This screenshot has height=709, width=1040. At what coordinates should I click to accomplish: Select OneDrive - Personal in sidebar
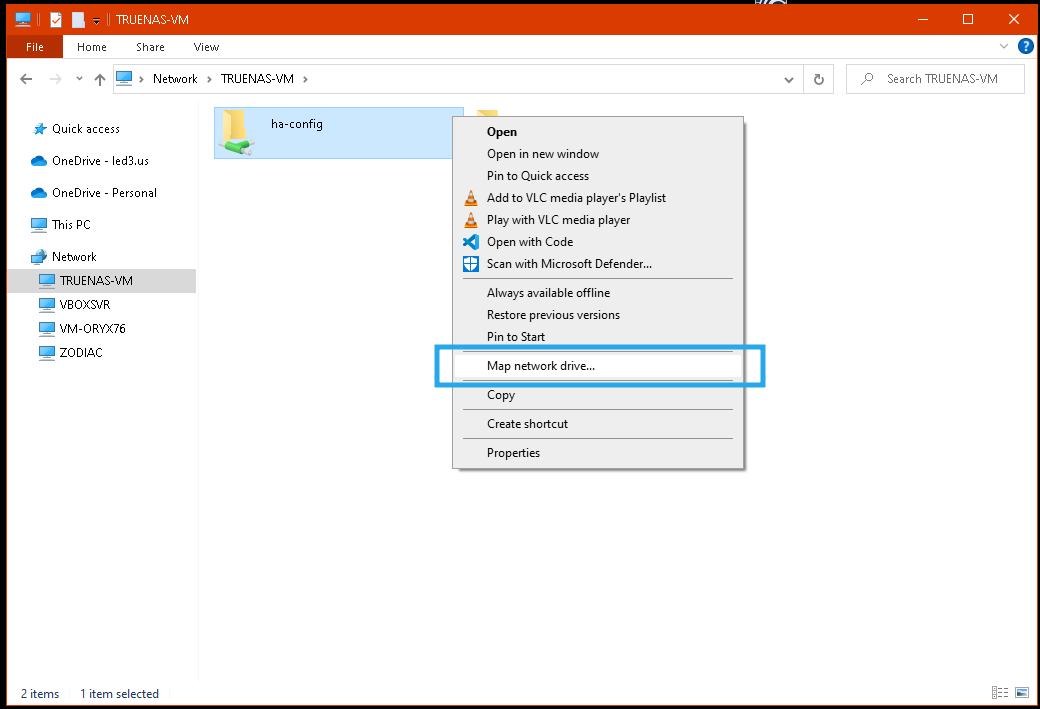pyautogui.click(x=94, y=193)
